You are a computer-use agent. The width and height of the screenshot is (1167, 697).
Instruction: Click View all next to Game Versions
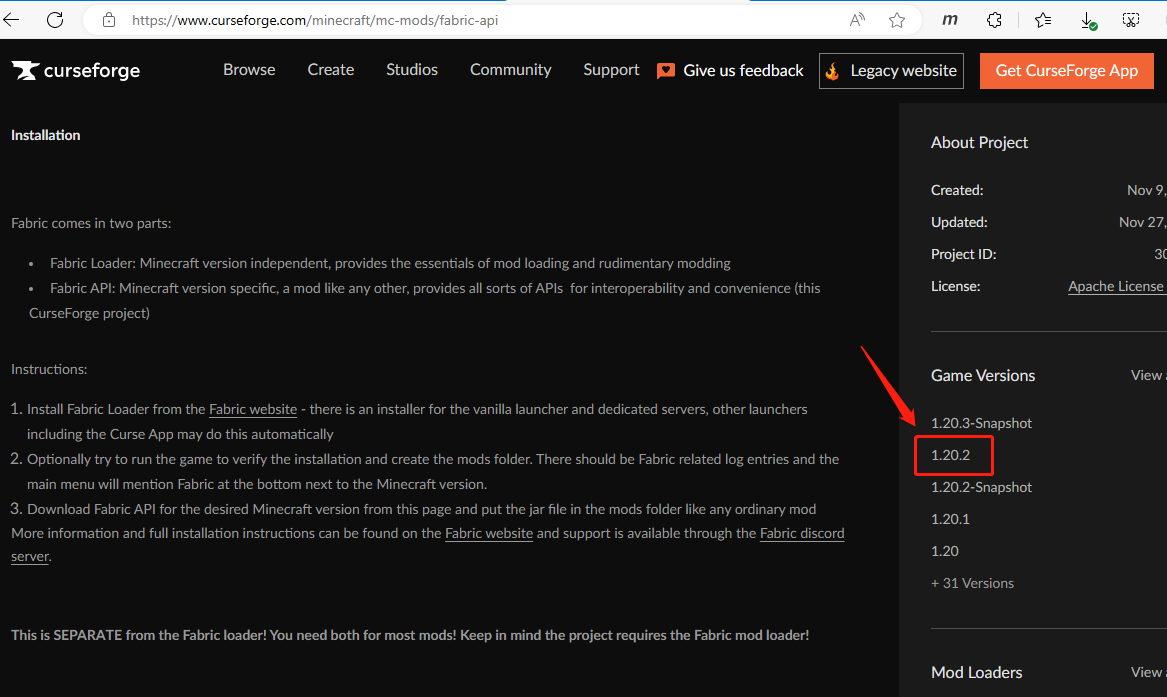click(1148, 376)
